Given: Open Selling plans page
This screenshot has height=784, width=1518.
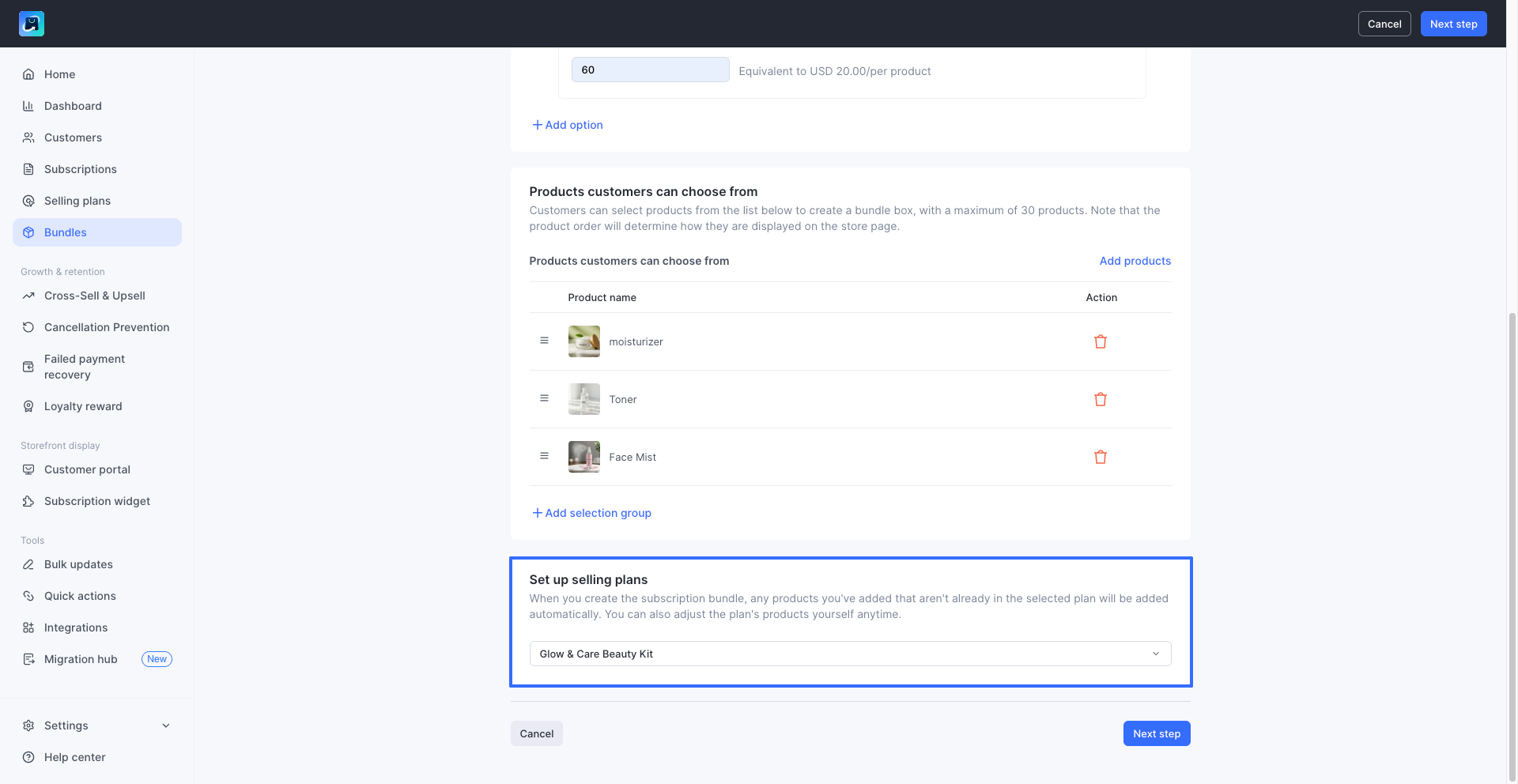Looking at the screenshot, I should pos(97,201).
